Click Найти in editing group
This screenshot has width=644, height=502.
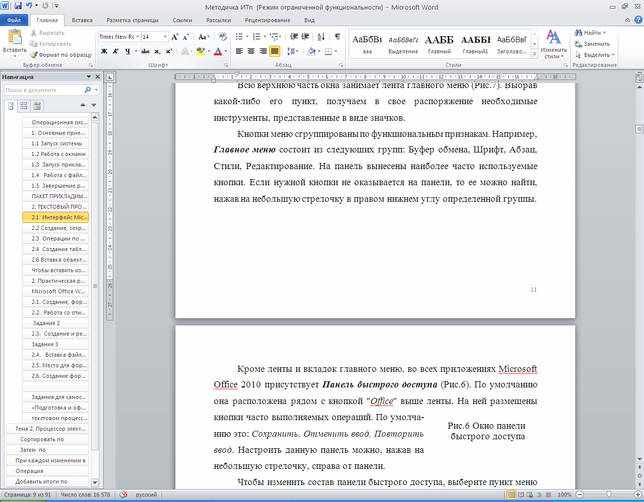pyautogui.click(x=591, y=32)
